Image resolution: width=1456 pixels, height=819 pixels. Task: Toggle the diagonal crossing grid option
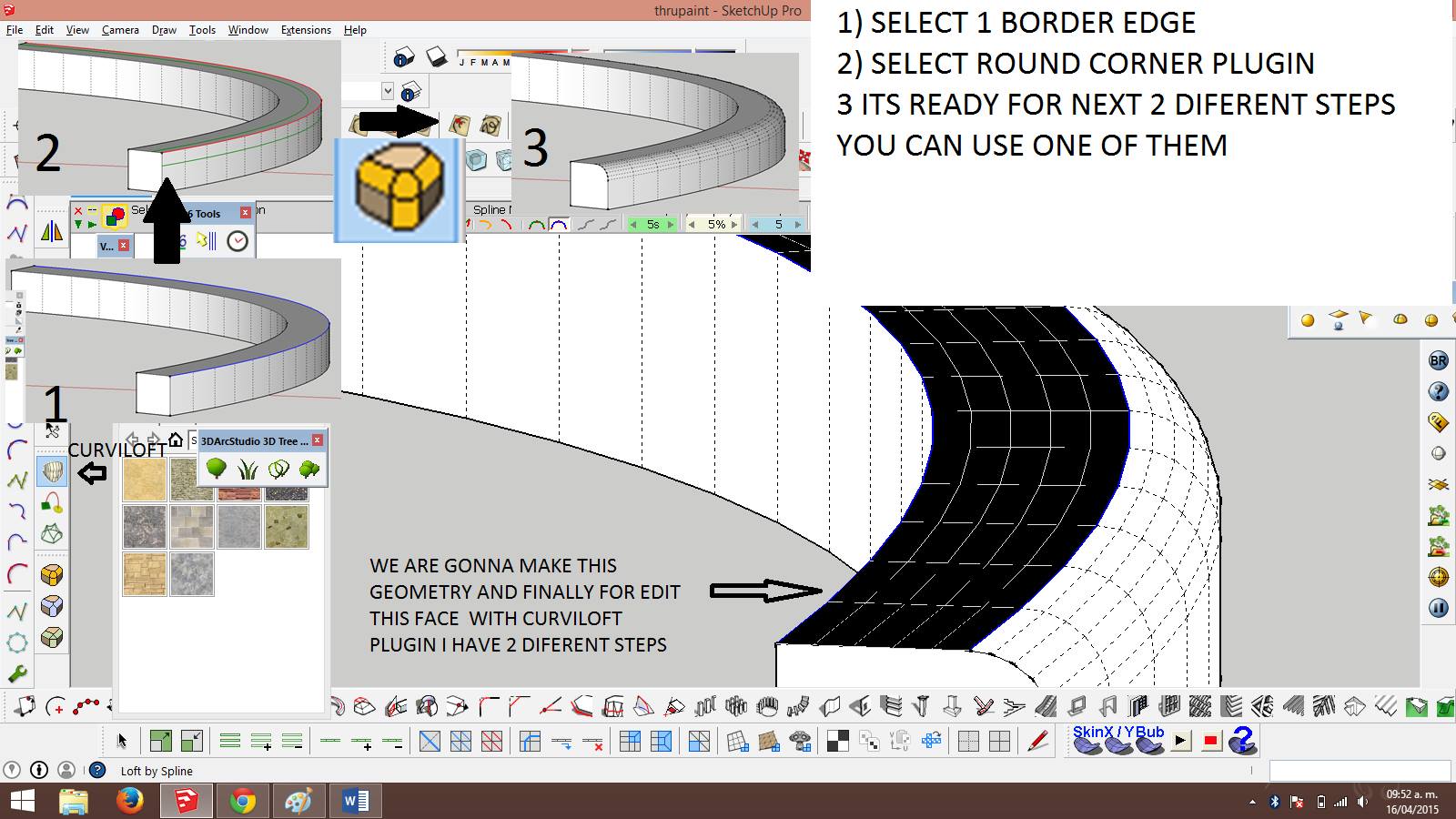(430, 742)
